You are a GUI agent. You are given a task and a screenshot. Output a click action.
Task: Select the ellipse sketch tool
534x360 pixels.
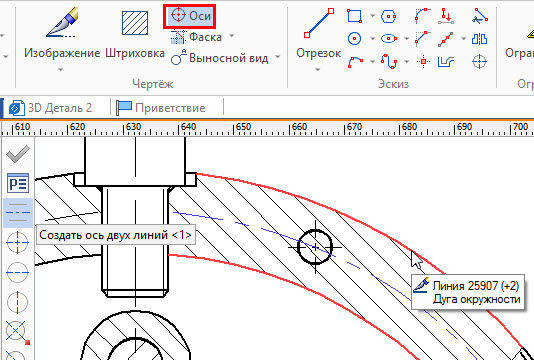click(x=389, y=38)
